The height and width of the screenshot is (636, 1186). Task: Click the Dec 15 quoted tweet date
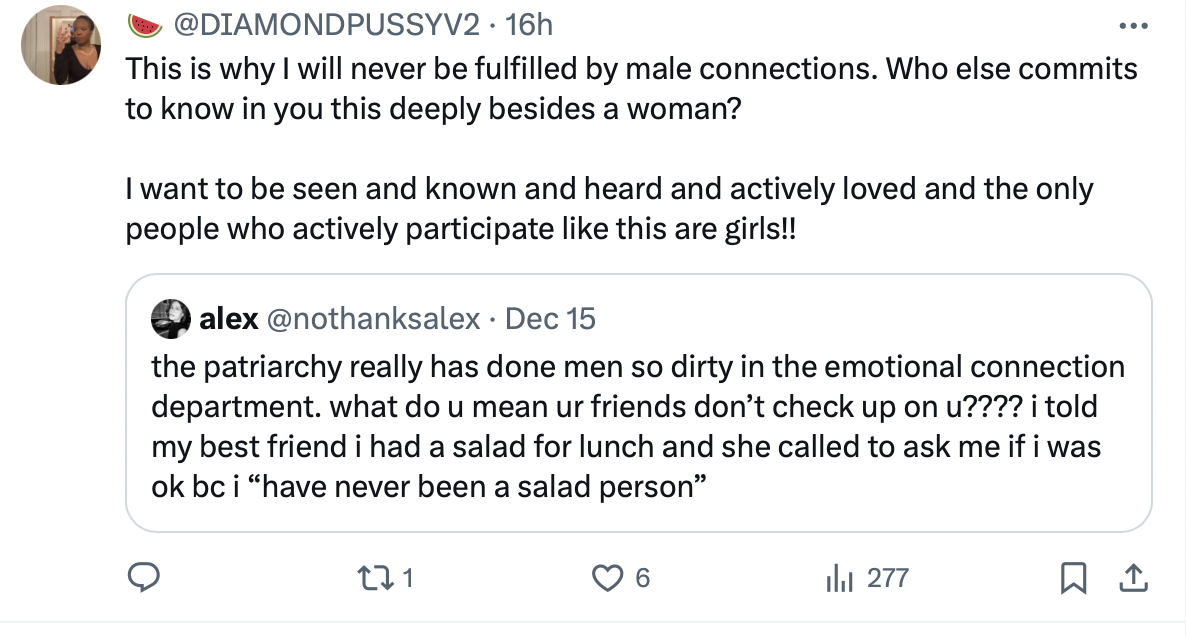[550, 318]
